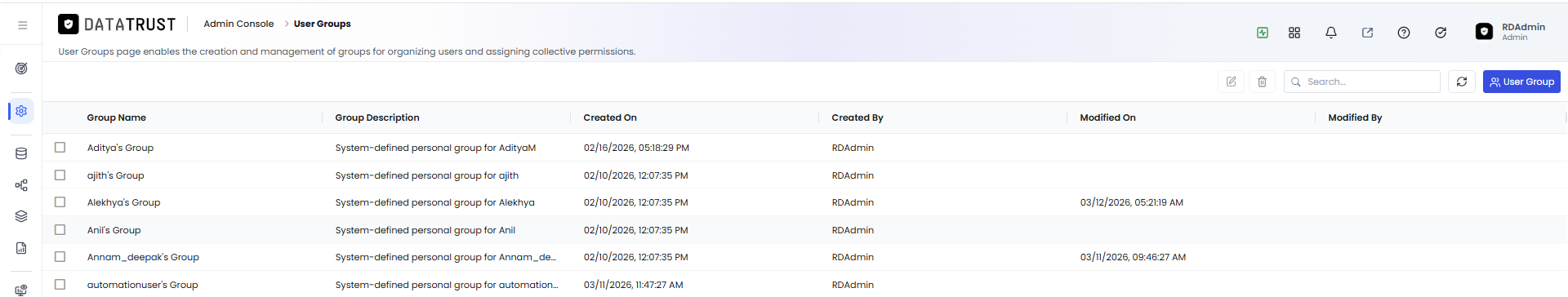
Task: Open the RDAdmin user profile menu
Action: [1511, 32]
